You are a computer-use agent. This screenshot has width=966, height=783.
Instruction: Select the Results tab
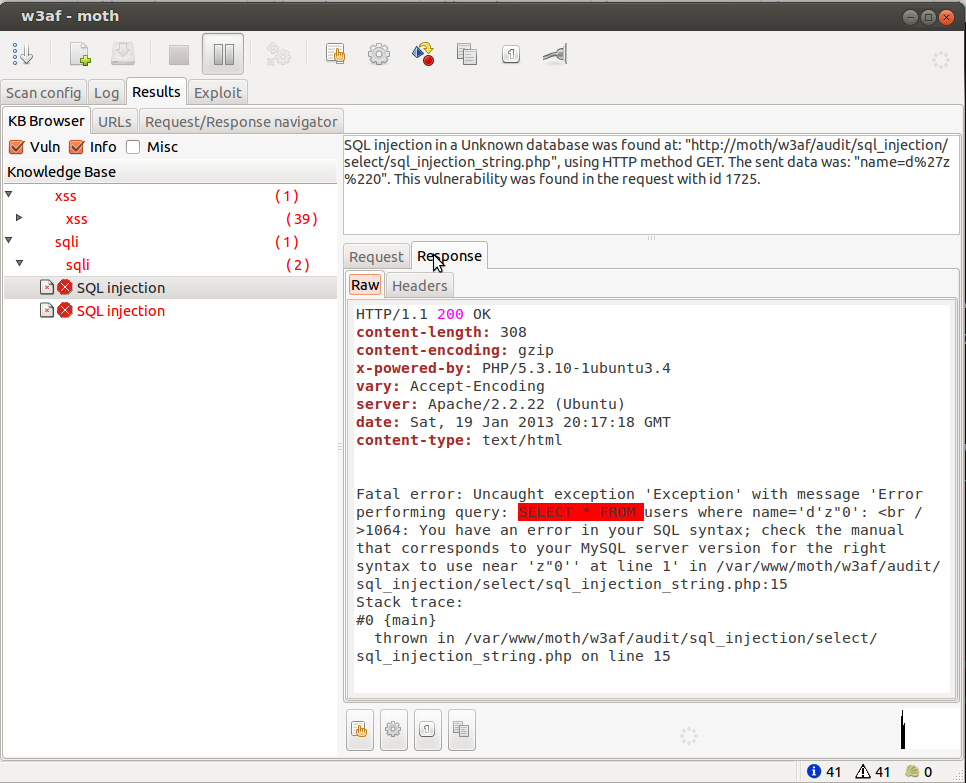tap(156, 92)
